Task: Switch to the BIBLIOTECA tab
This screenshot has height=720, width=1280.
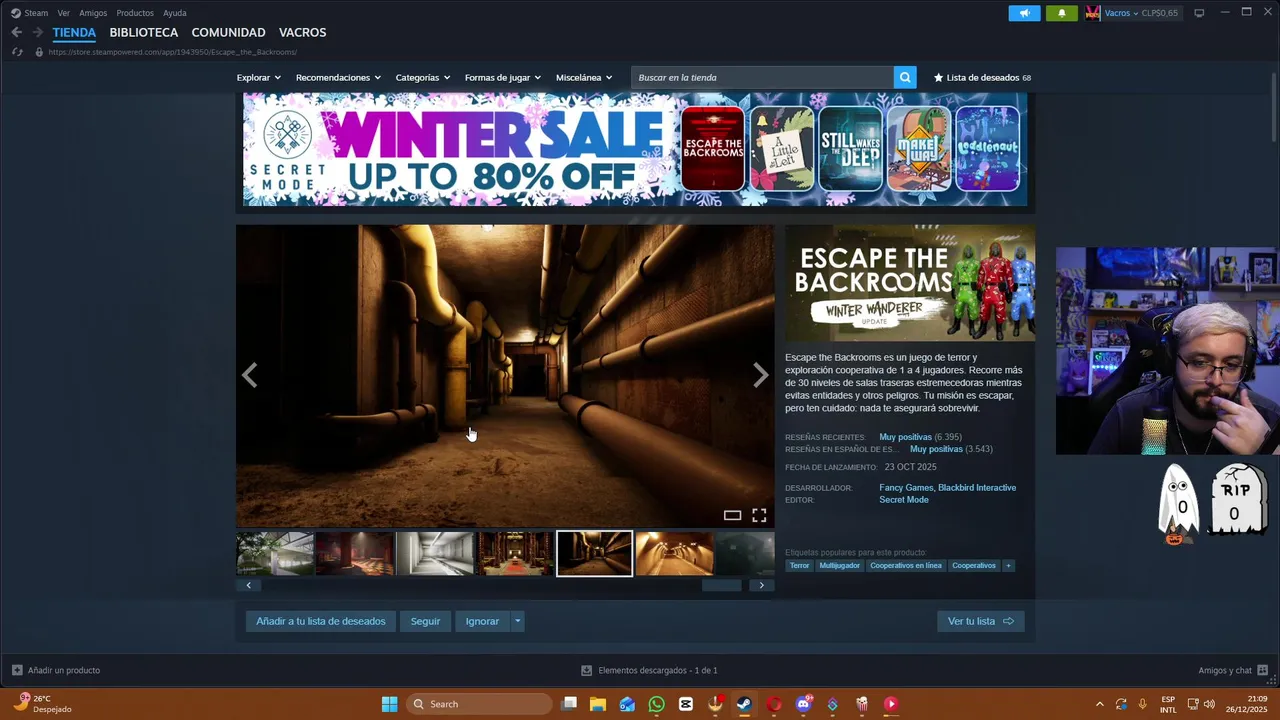Action: [144, 32]
